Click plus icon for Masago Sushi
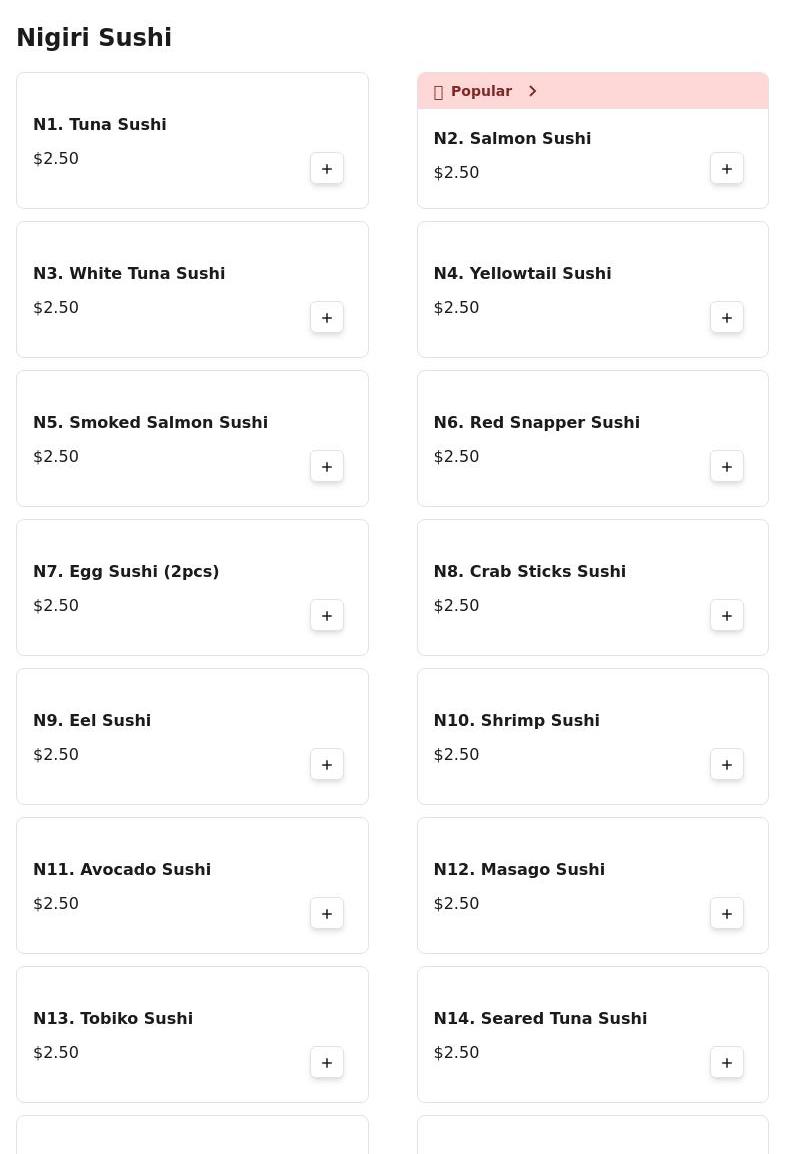 pos(727,914)
